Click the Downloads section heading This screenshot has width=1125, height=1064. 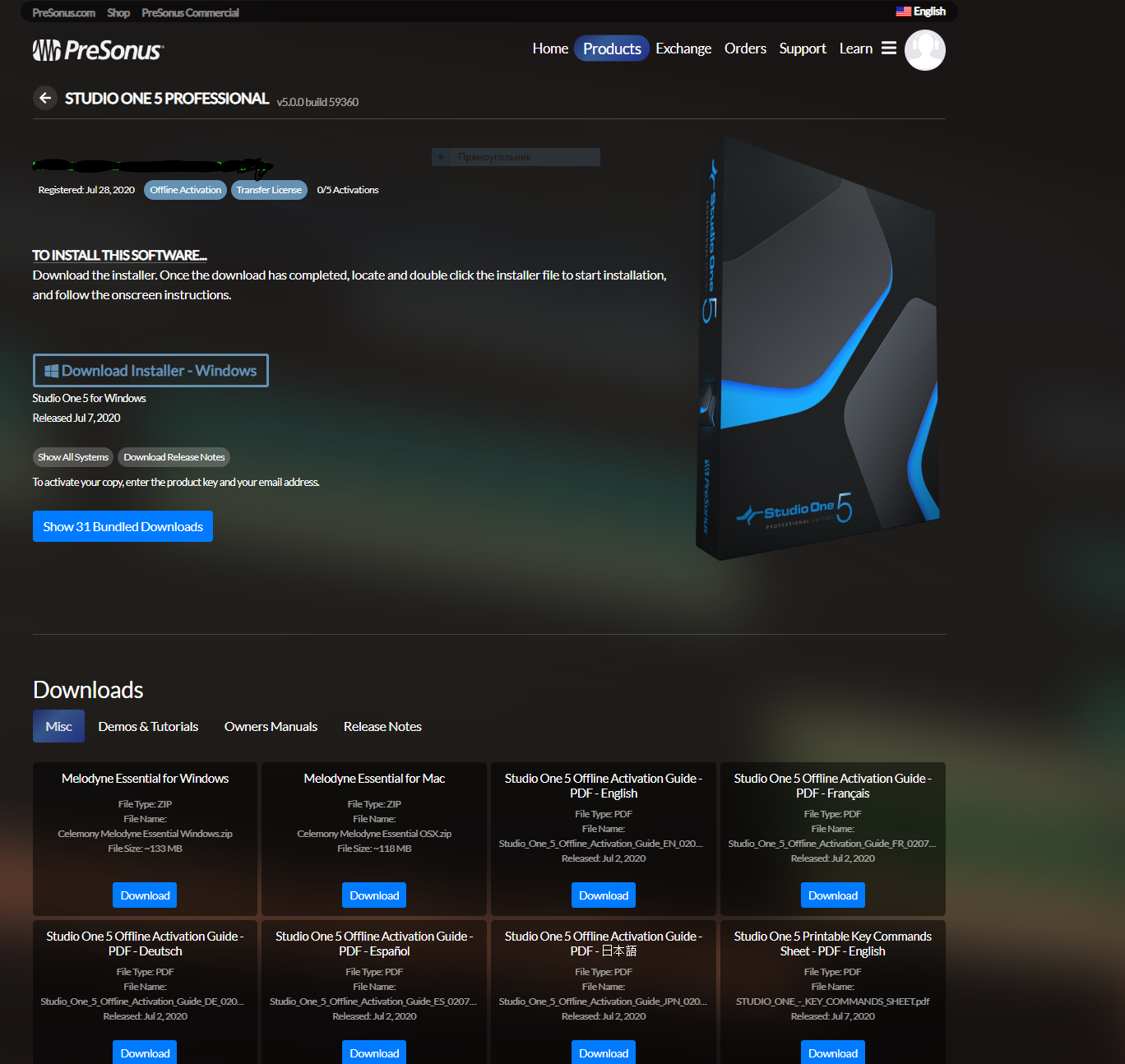pyautogui.click(x=88, y=690)
